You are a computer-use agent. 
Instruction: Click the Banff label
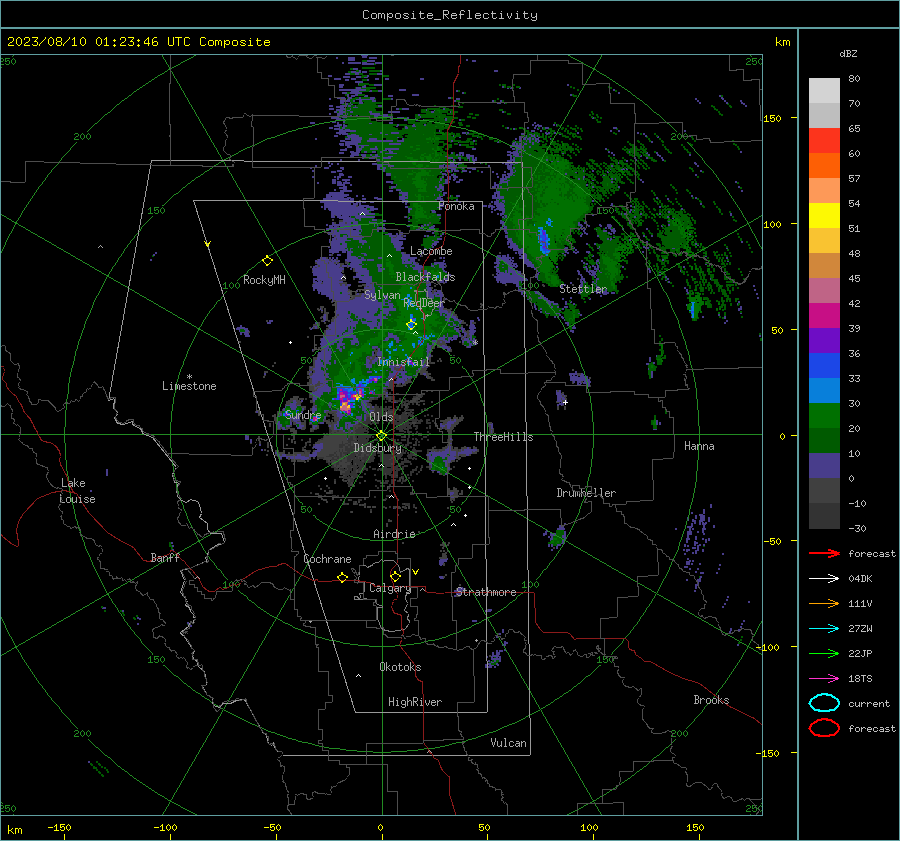pos(165,557)
